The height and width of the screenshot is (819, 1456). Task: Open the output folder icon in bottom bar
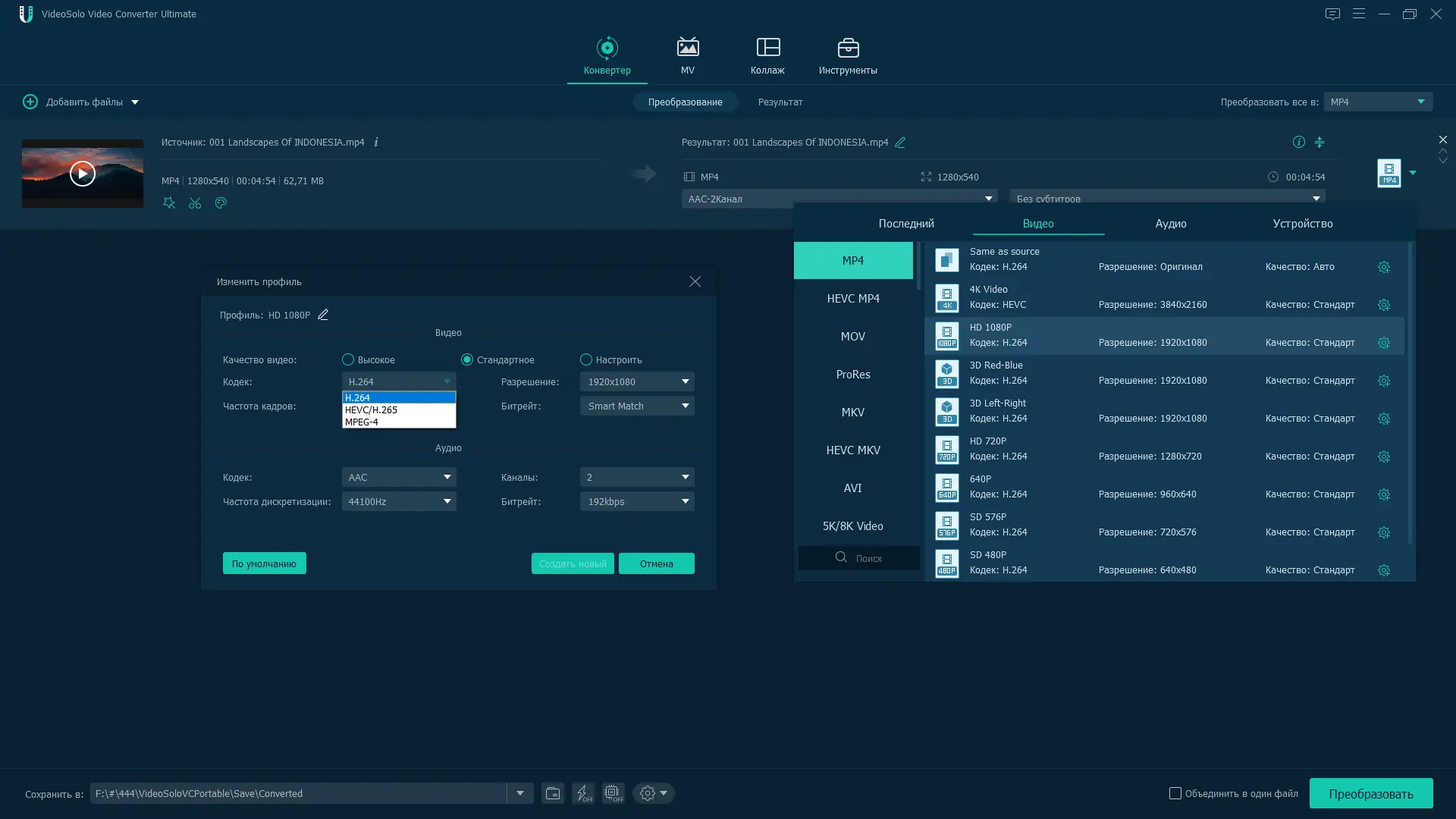coord(553,793)
